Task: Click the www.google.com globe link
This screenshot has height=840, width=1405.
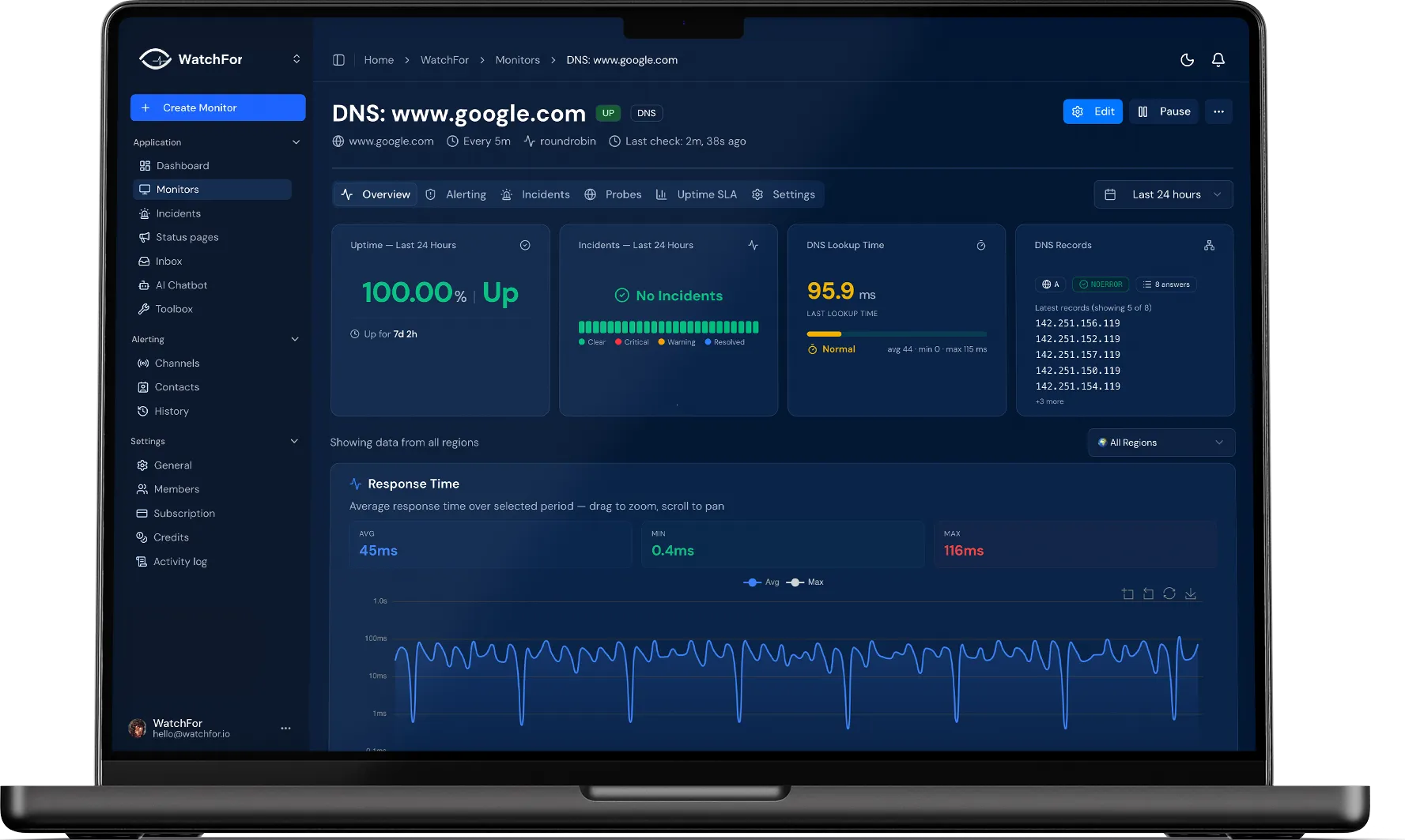Action: click(x=383, y=141)
